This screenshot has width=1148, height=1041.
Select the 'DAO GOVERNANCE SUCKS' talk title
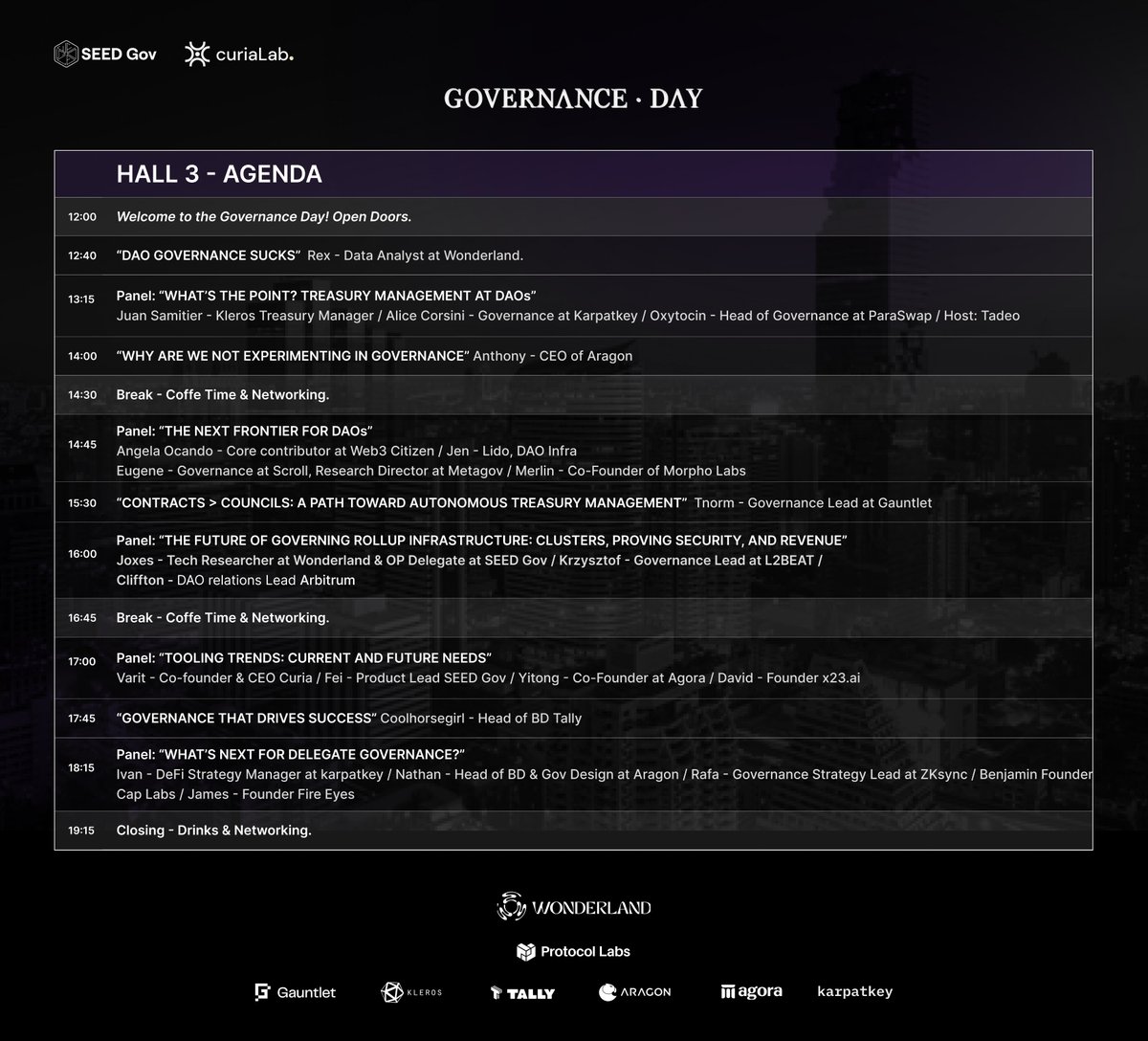point(209,255)
